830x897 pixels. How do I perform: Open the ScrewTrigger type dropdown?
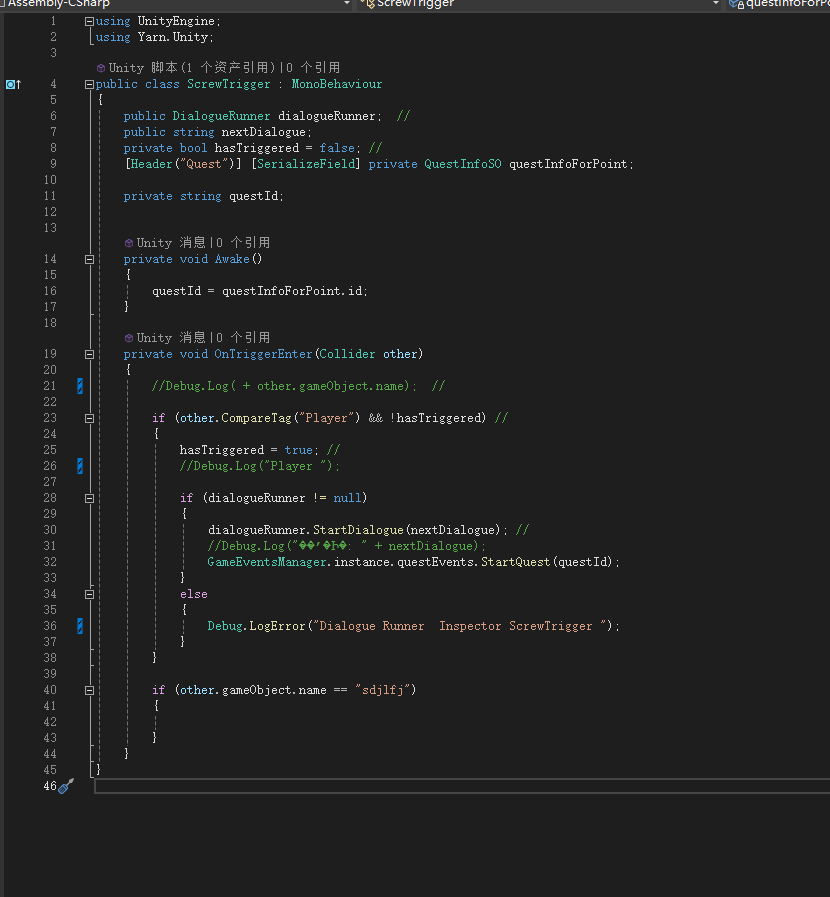click(x=716, y=3)
